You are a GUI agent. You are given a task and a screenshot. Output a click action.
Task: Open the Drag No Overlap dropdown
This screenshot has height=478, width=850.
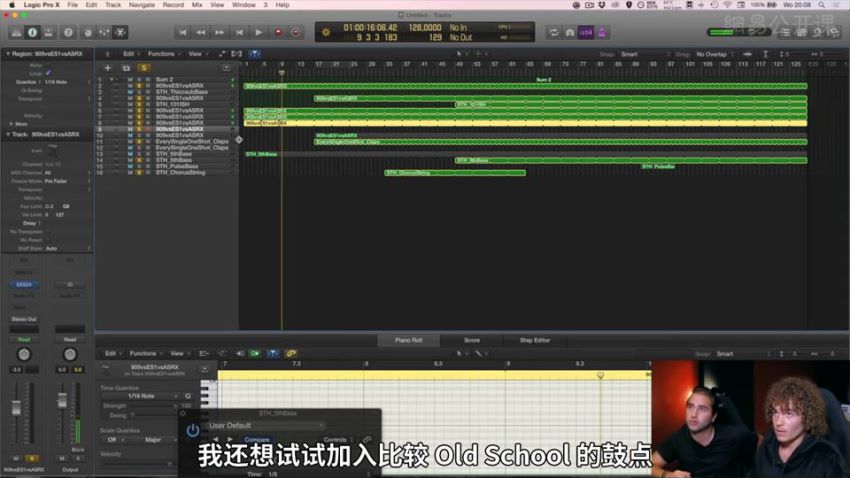tap(715, 54)
